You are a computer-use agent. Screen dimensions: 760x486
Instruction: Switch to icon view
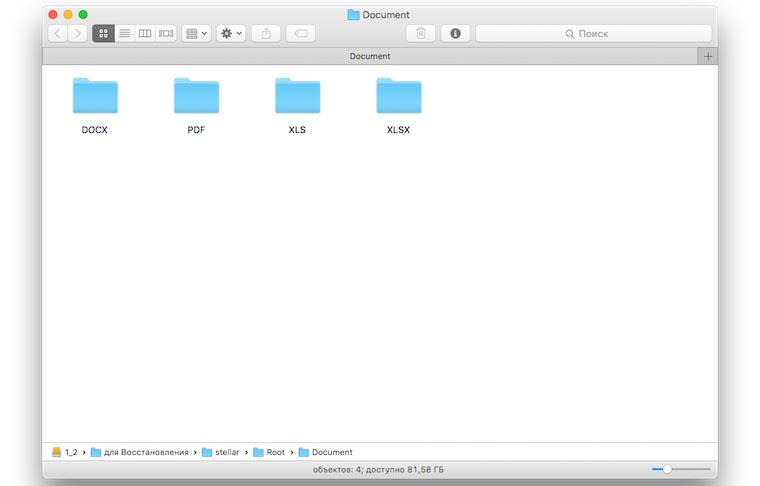pyautogui.click(x=103, y=33)
